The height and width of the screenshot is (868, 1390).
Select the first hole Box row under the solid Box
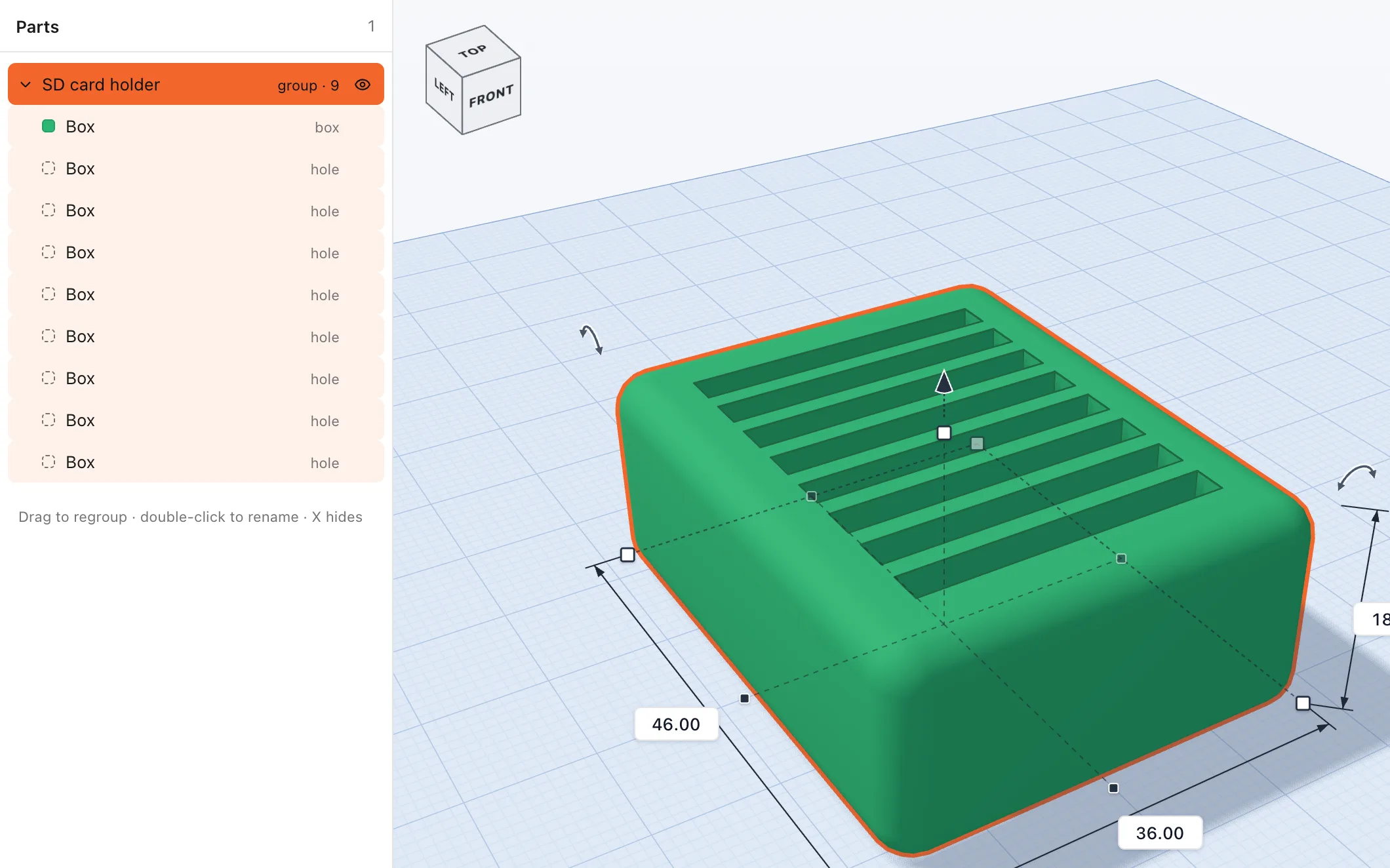pos(195,168)
